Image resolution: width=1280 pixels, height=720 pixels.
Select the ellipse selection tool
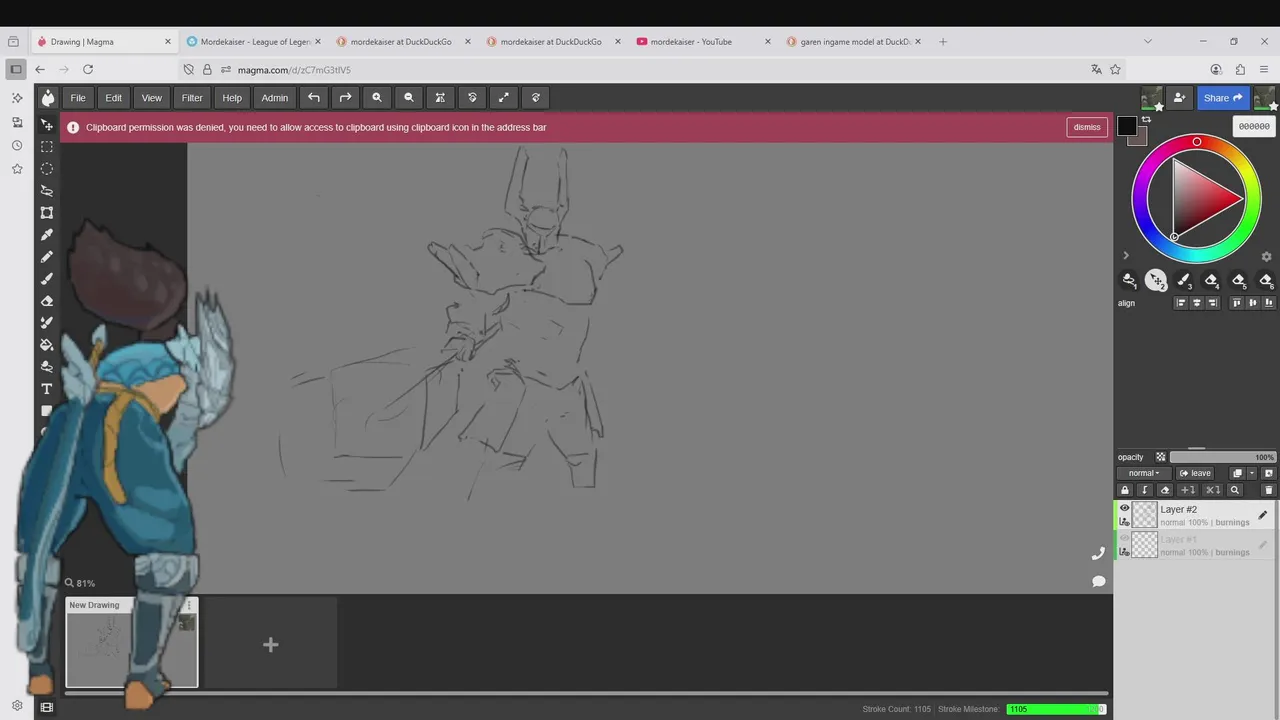point(46,168)
